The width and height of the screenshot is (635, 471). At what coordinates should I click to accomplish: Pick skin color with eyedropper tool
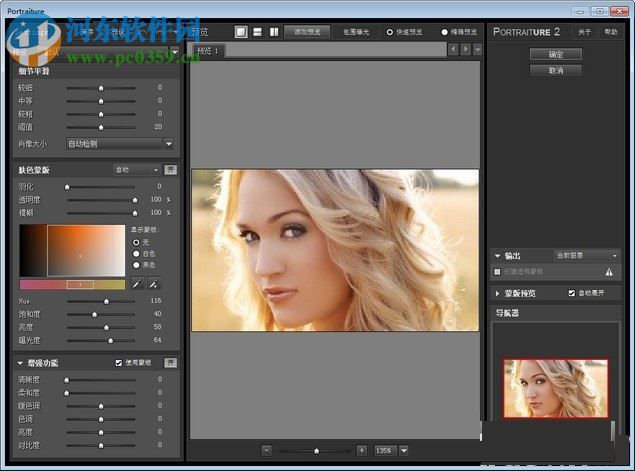point(137,284)
